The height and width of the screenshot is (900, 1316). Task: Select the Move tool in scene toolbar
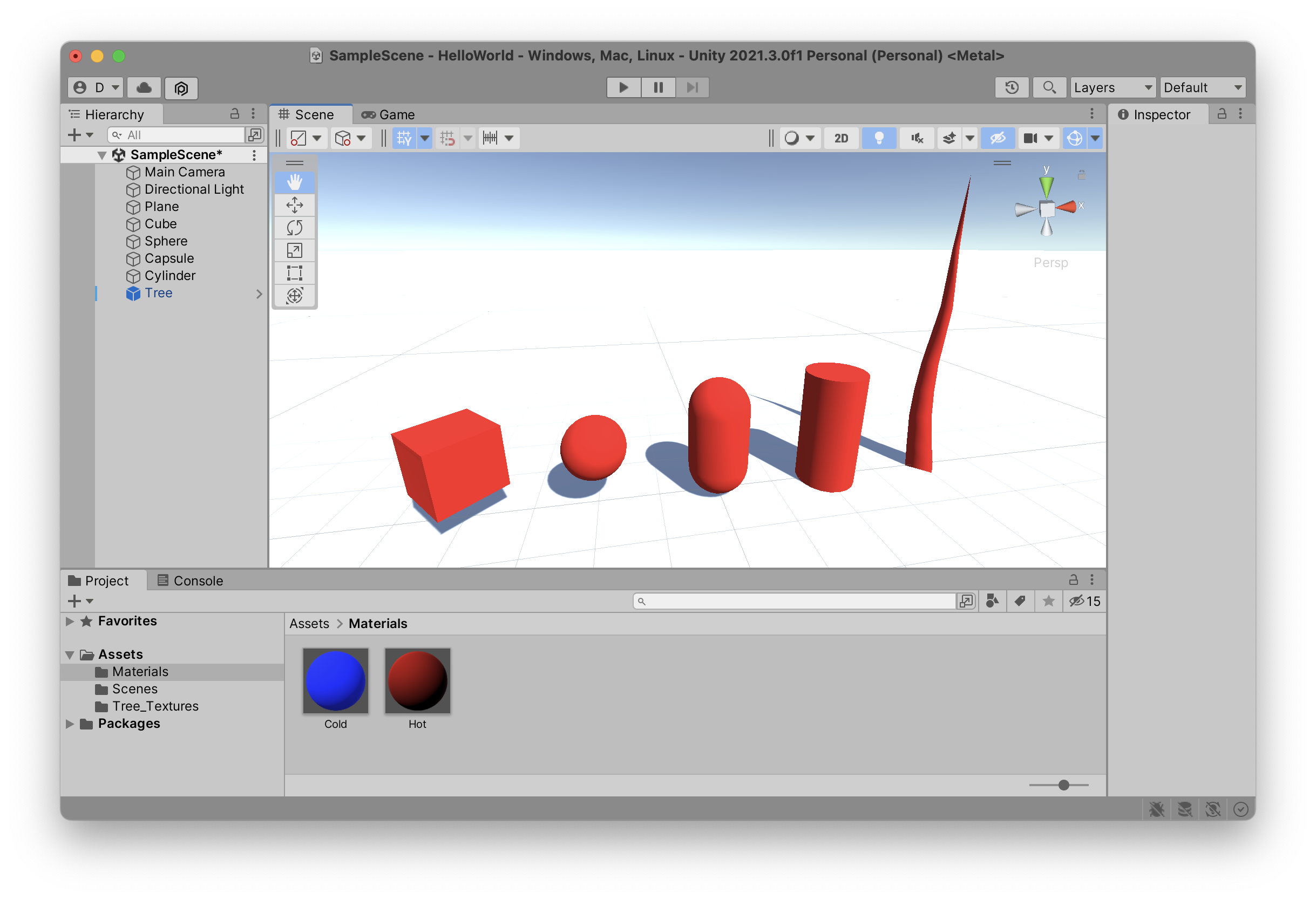point(295,205)
